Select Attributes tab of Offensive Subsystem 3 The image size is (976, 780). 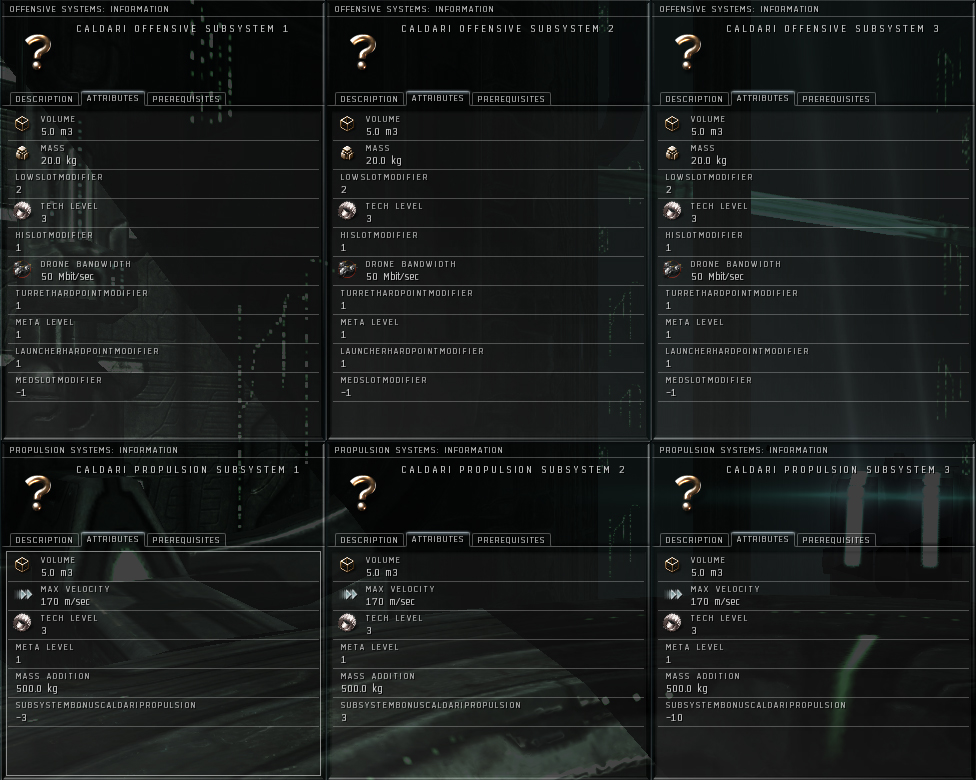[762, 98]
